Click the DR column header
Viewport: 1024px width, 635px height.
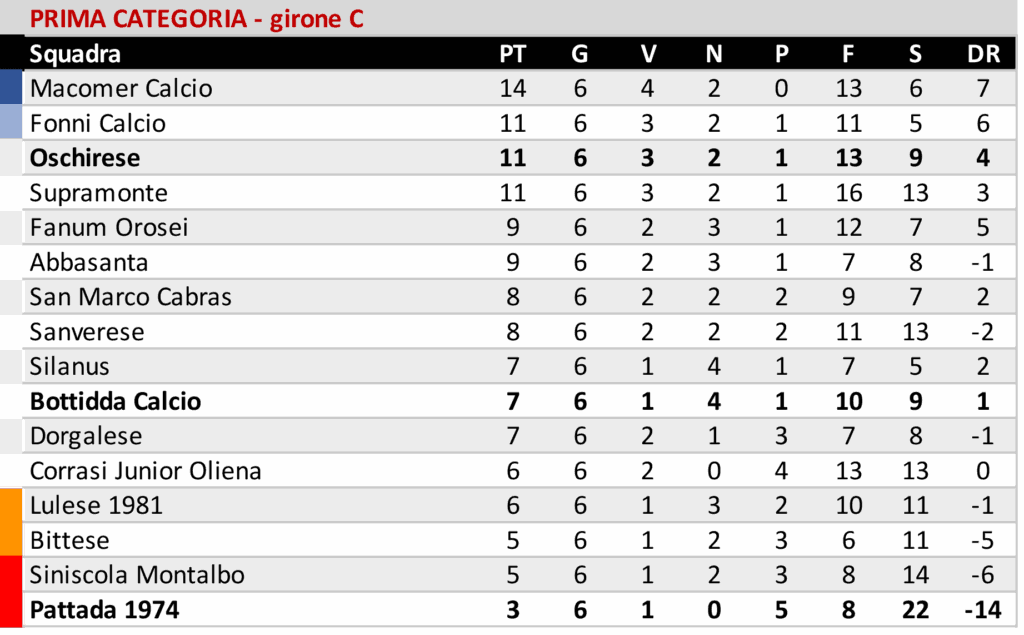coord(984,54)
